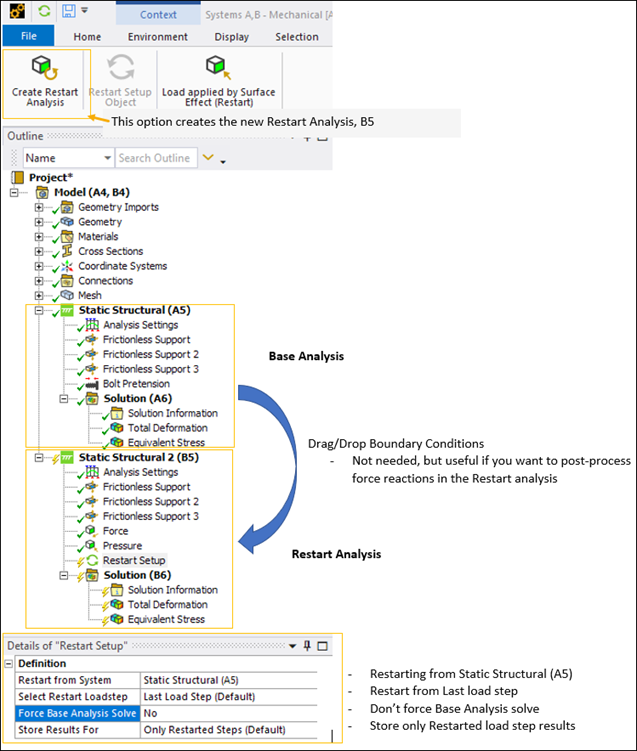Click the Restart from System value field
The height and width of the screenshot is (751, 637).
[x=229, y=680]
